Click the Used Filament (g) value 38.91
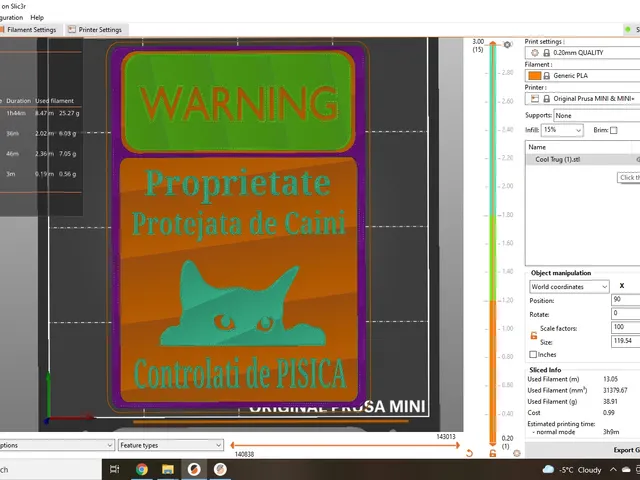The image size is (640, 480). click(610, 401)
